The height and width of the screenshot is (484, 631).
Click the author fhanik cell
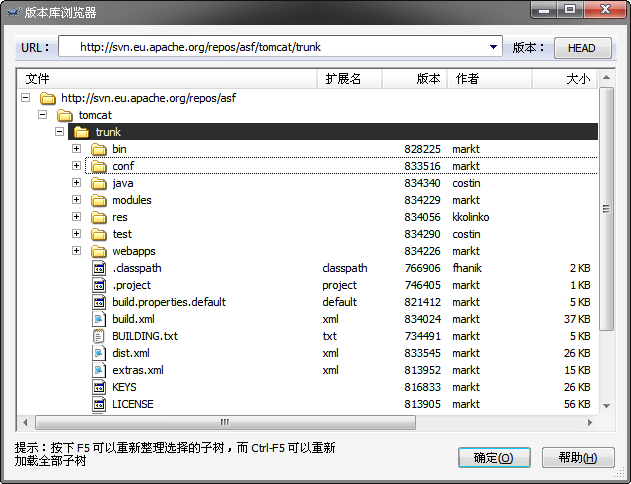click(467, 268)
